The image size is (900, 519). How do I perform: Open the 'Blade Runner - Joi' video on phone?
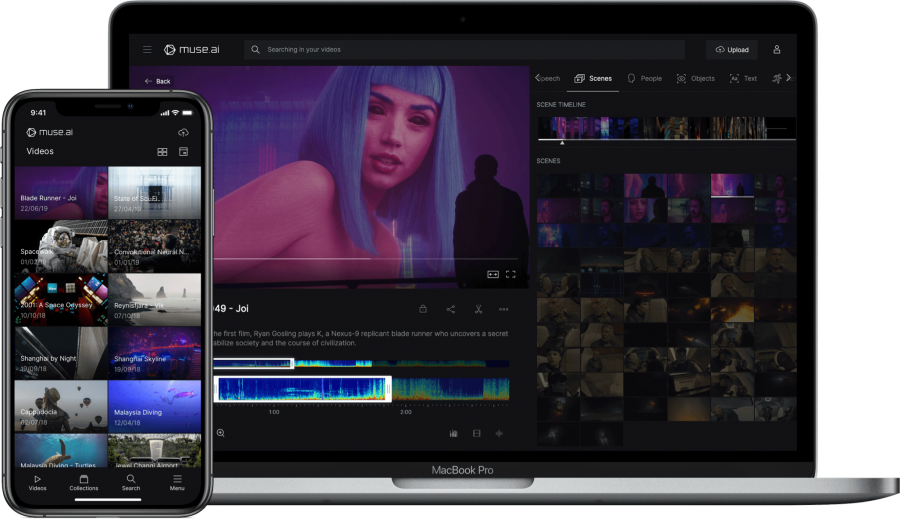coord(61,193)
